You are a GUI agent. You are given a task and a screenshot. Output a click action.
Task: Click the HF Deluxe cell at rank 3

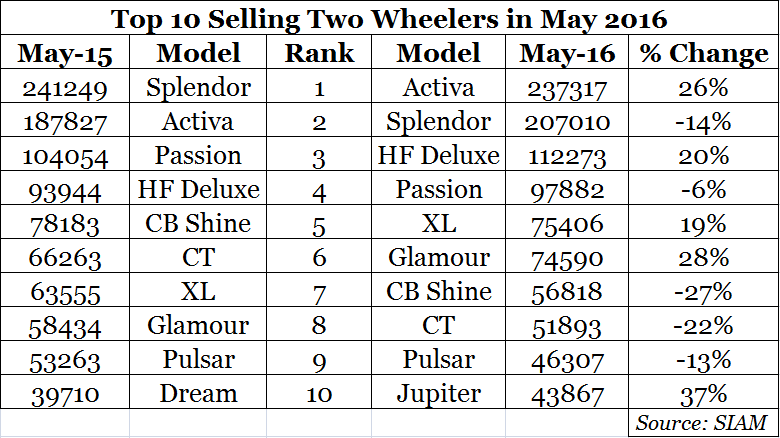point(438,155)
